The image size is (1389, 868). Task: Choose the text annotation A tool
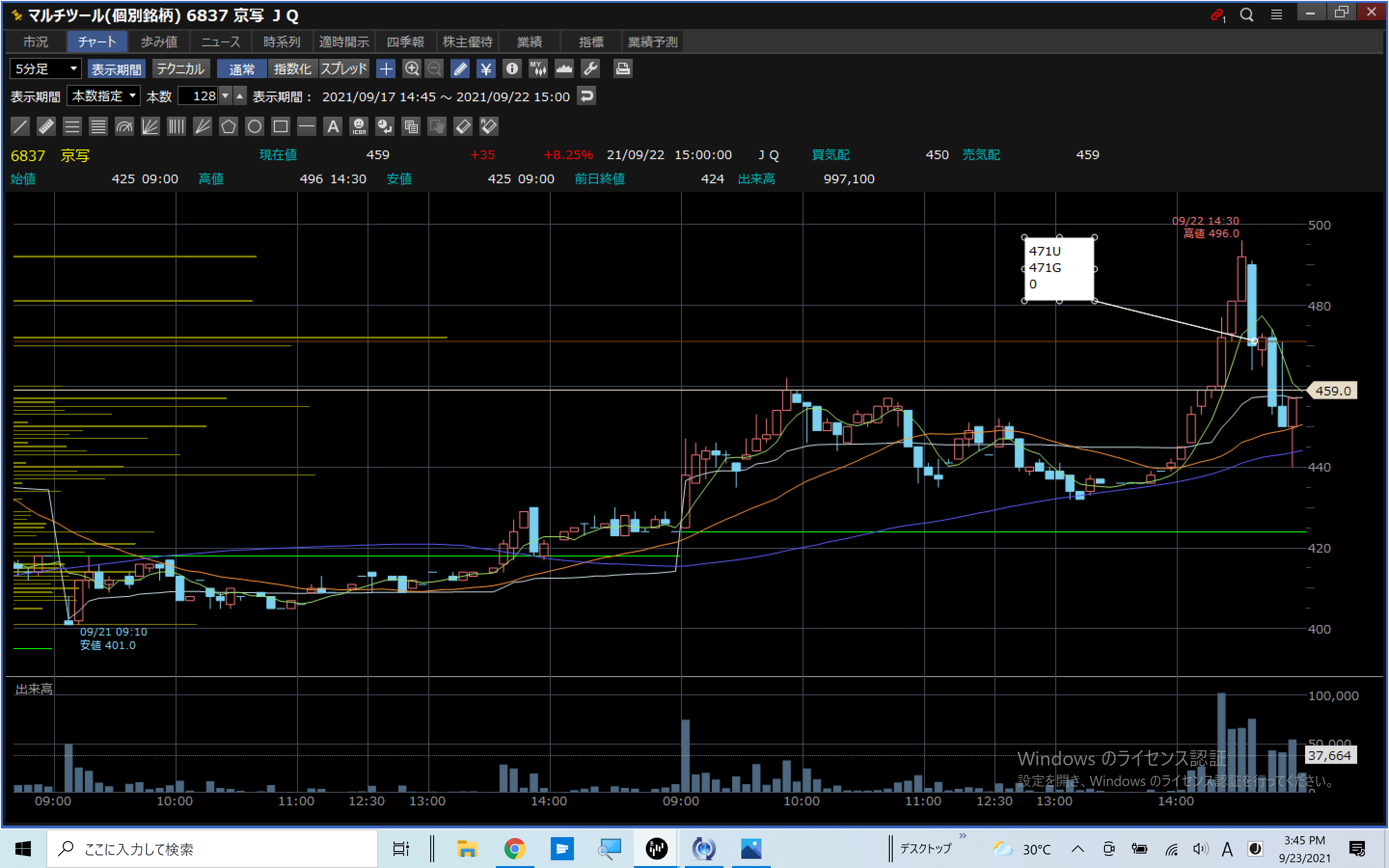coord(333,126)
